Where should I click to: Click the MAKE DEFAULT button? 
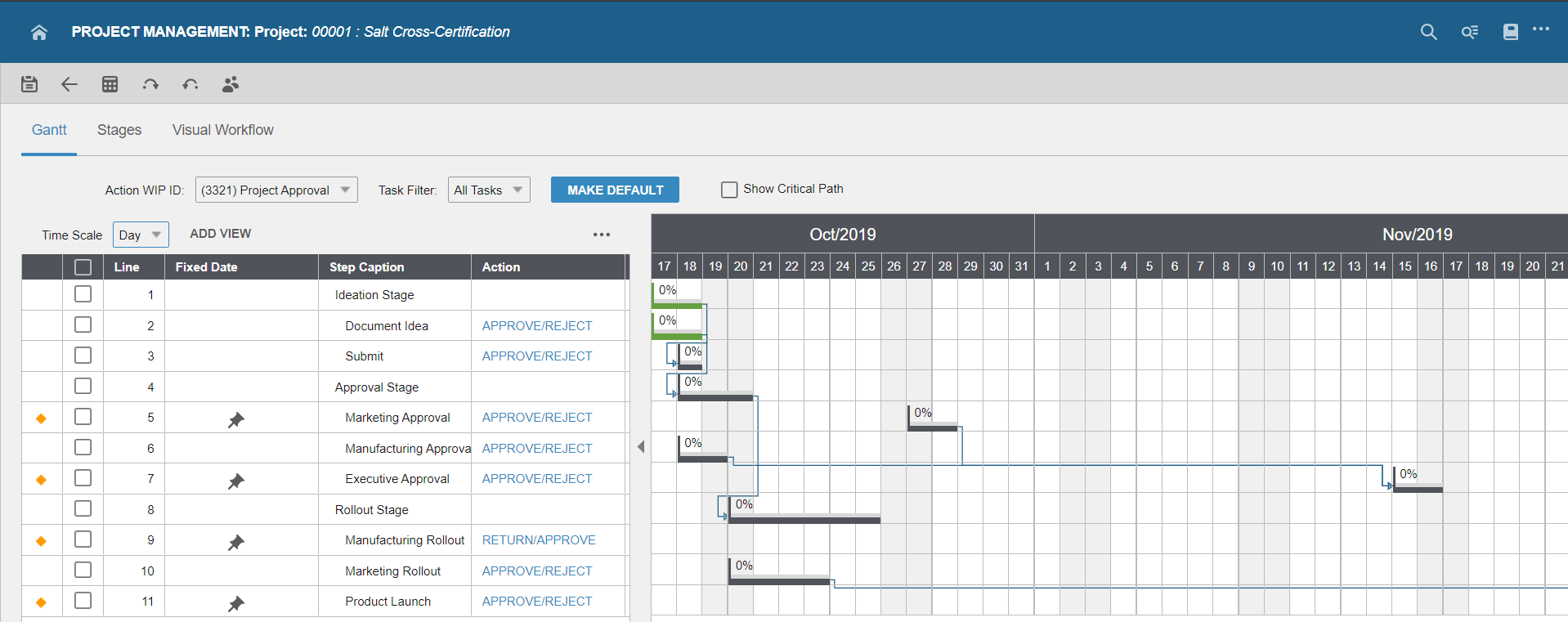click(615, 190)
